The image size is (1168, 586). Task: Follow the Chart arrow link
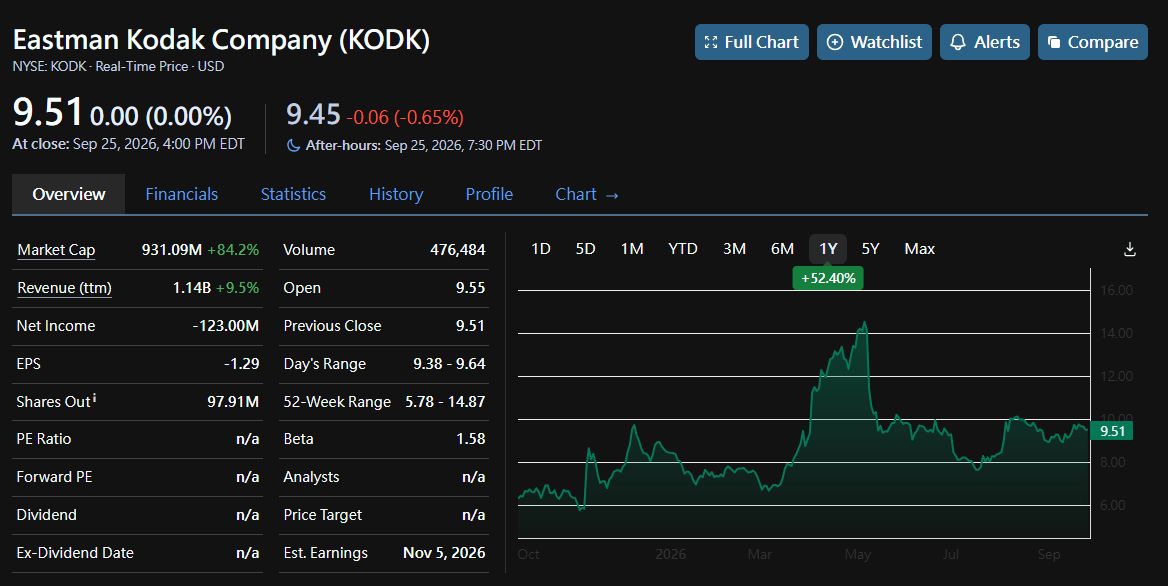tap(587, 194)
